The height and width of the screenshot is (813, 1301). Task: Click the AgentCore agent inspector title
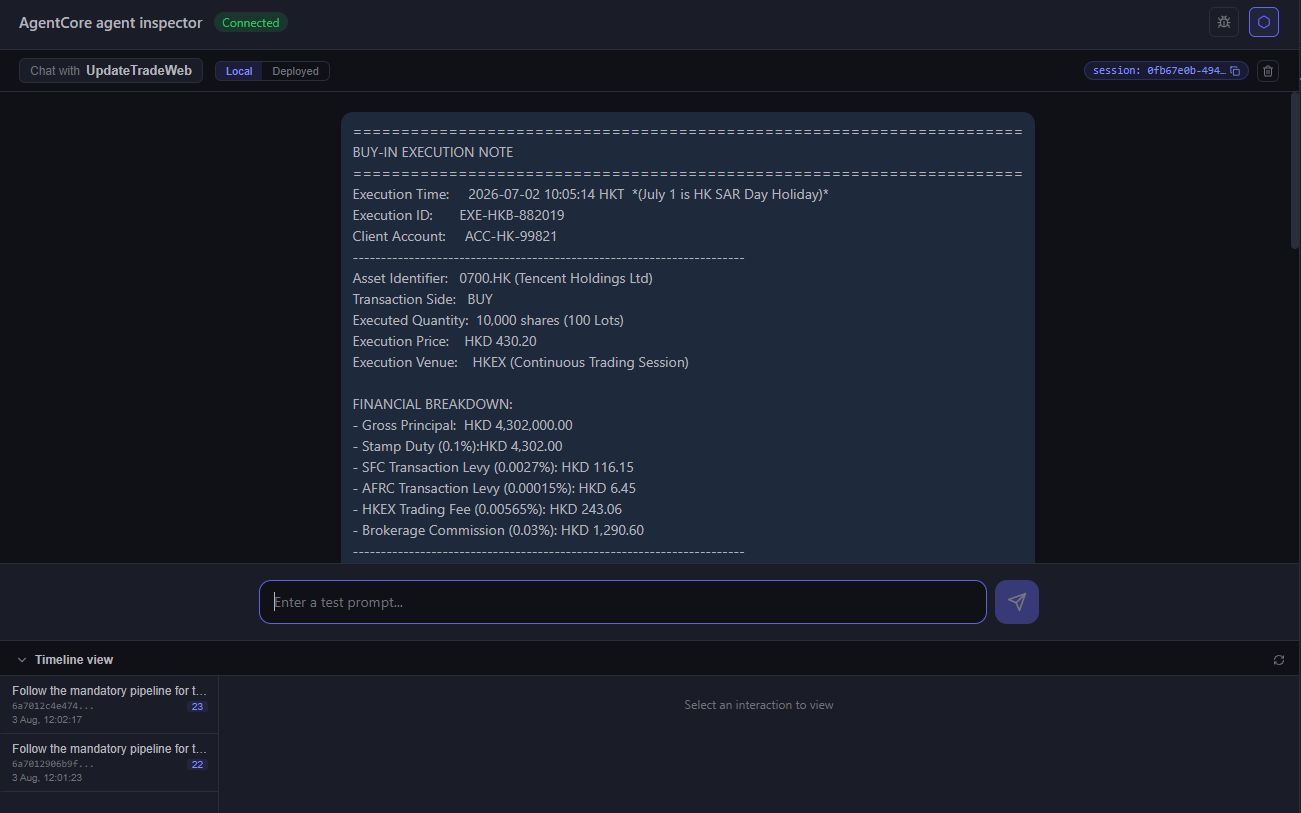(x=110, y=22)
